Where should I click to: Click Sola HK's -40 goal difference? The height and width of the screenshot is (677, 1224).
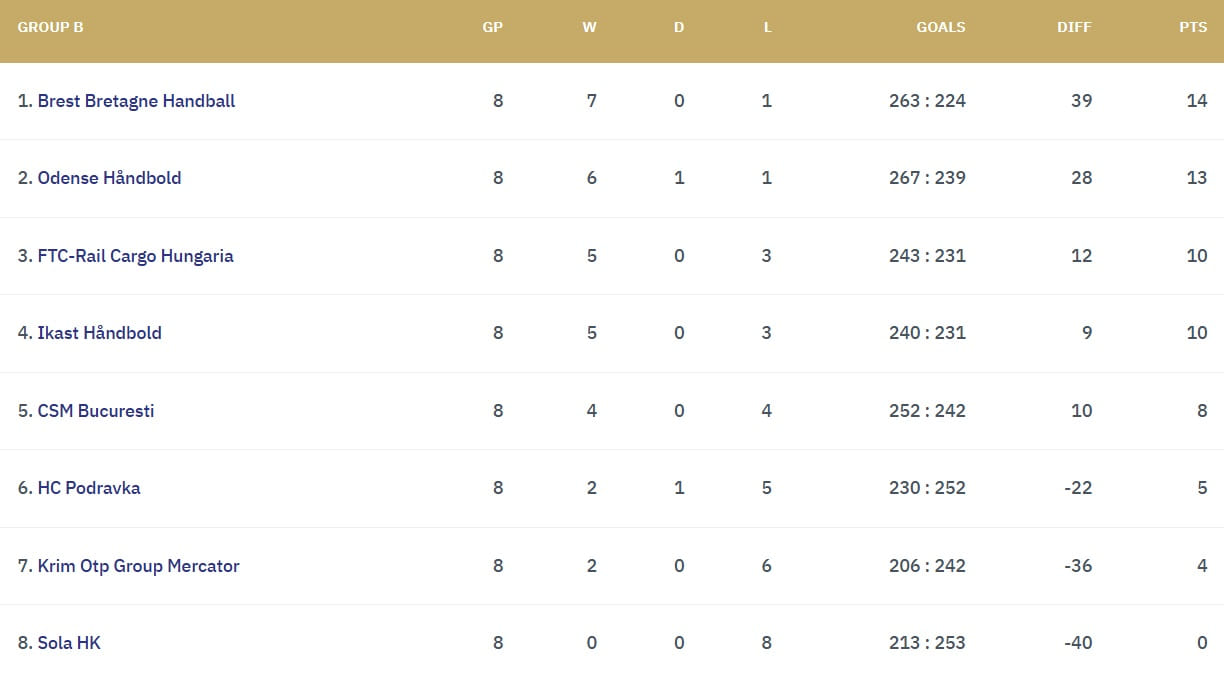tap(1077, 643)
